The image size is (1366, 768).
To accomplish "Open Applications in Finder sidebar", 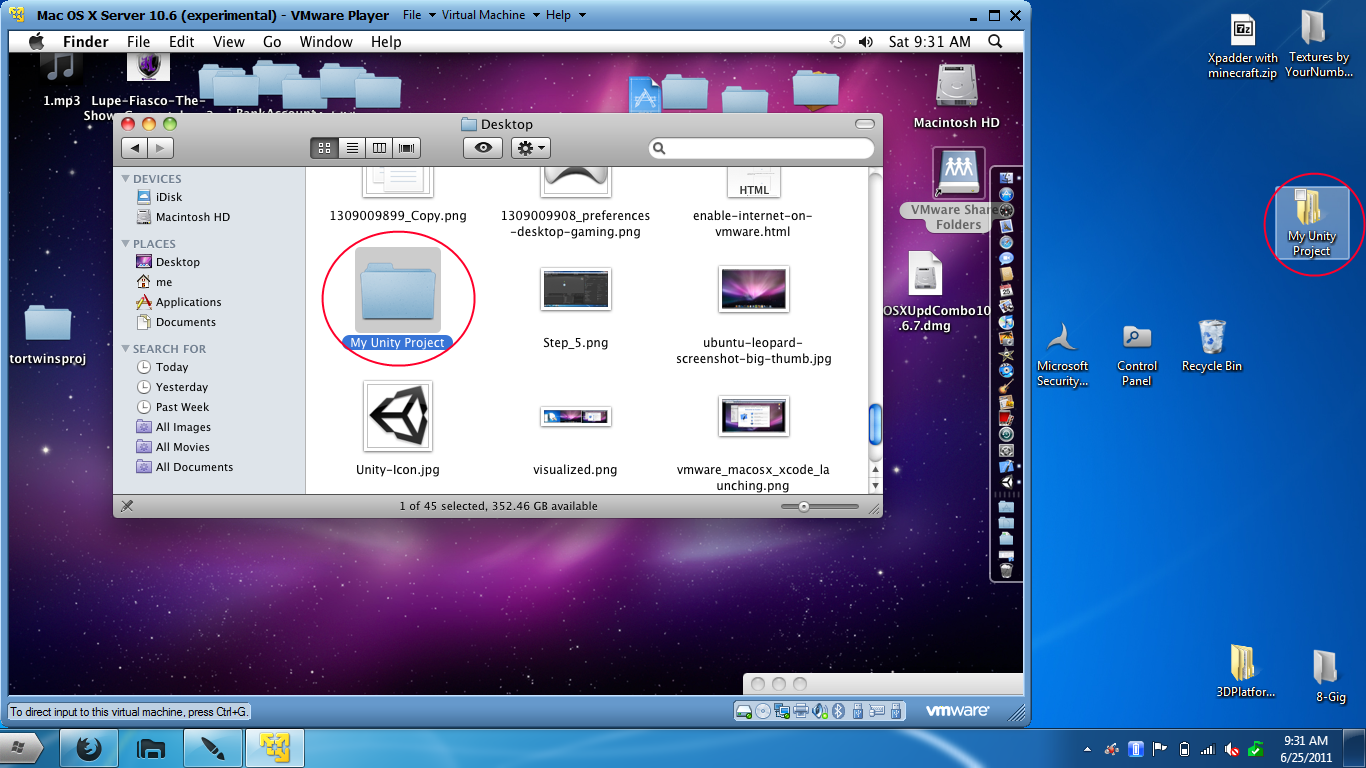I will tap(188, 302).
